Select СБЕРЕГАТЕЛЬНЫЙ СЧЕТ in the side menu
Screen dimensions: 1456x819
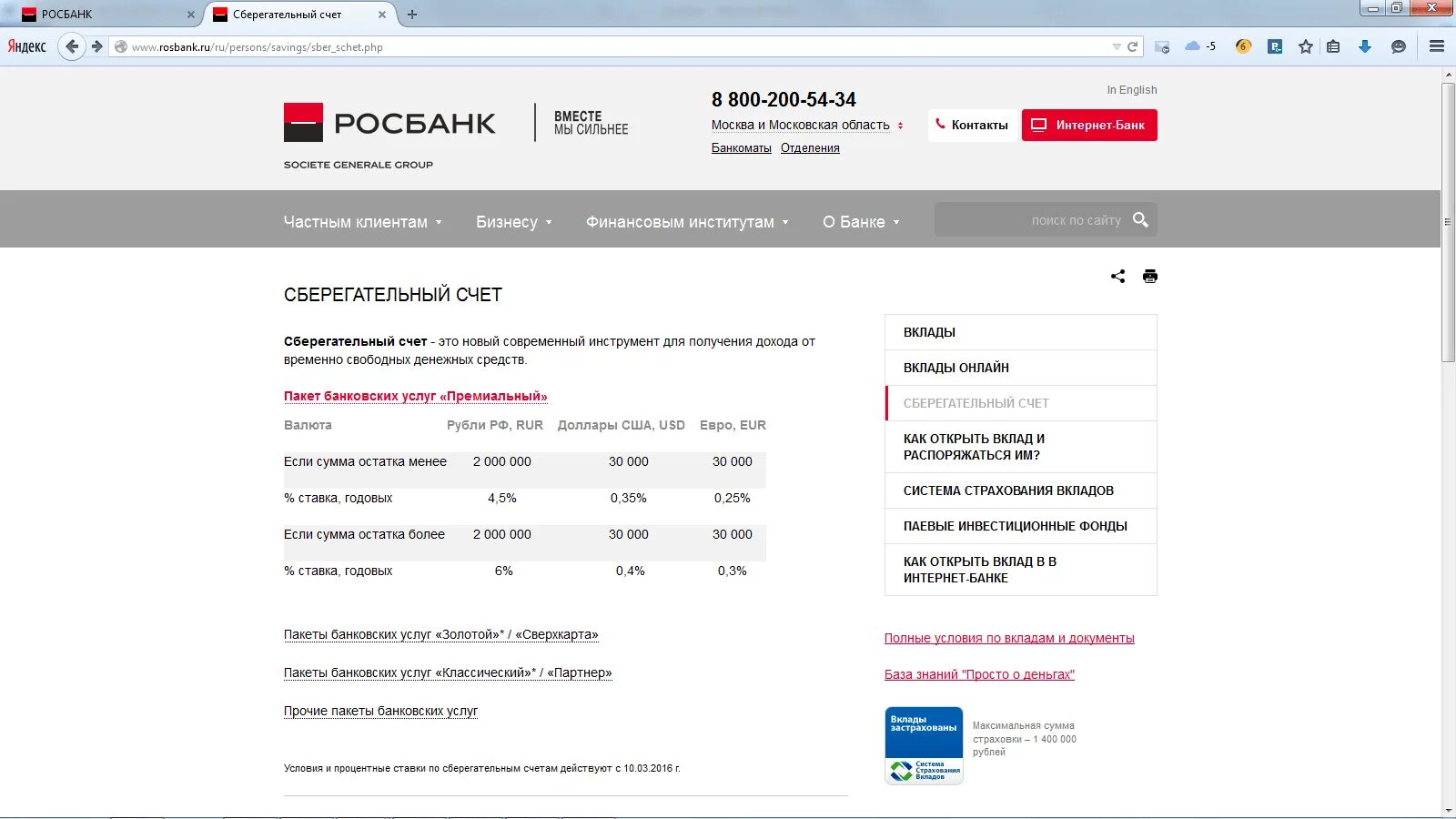click(x=1021, y=403)
